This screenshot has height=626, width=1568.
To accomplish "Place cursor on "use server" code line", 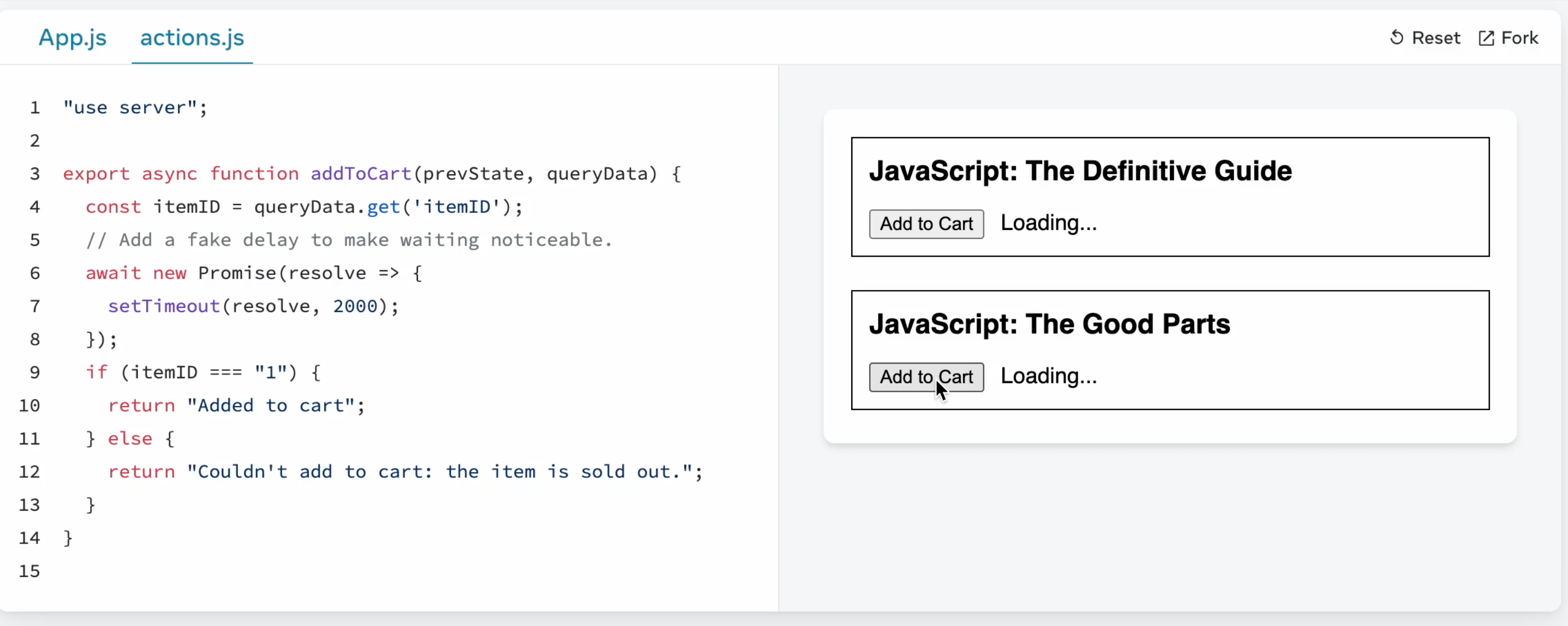I will pyautogui.click(x=135, y=108).
